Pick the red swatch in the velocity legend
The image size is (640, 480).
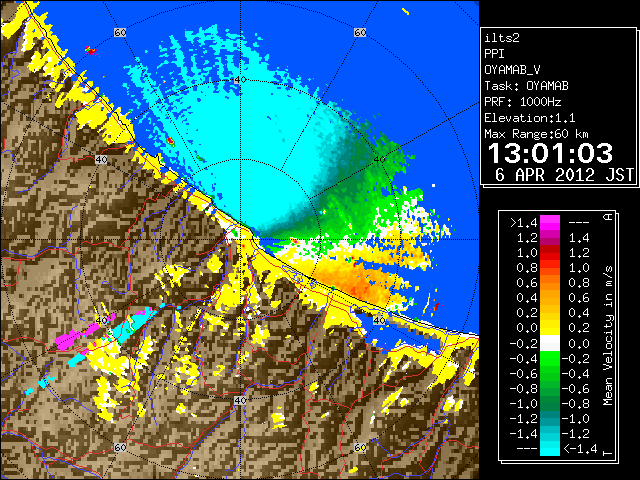[x=550, y=253]
